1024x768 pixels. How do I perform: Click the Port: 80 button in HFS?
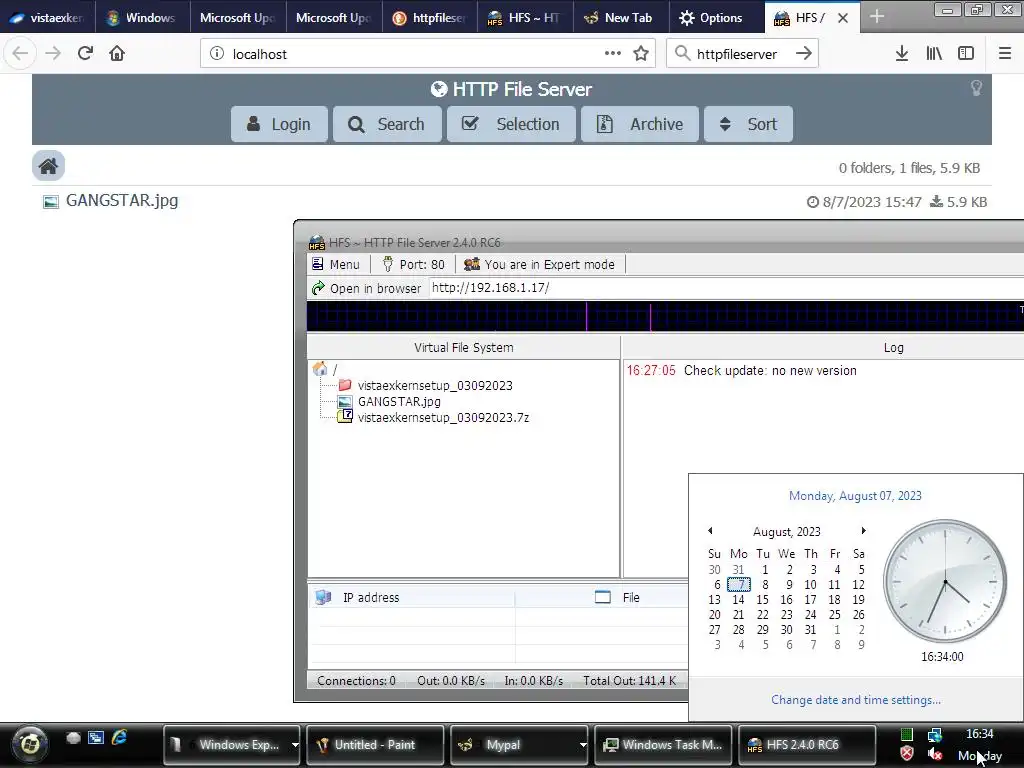coord(413,264)
